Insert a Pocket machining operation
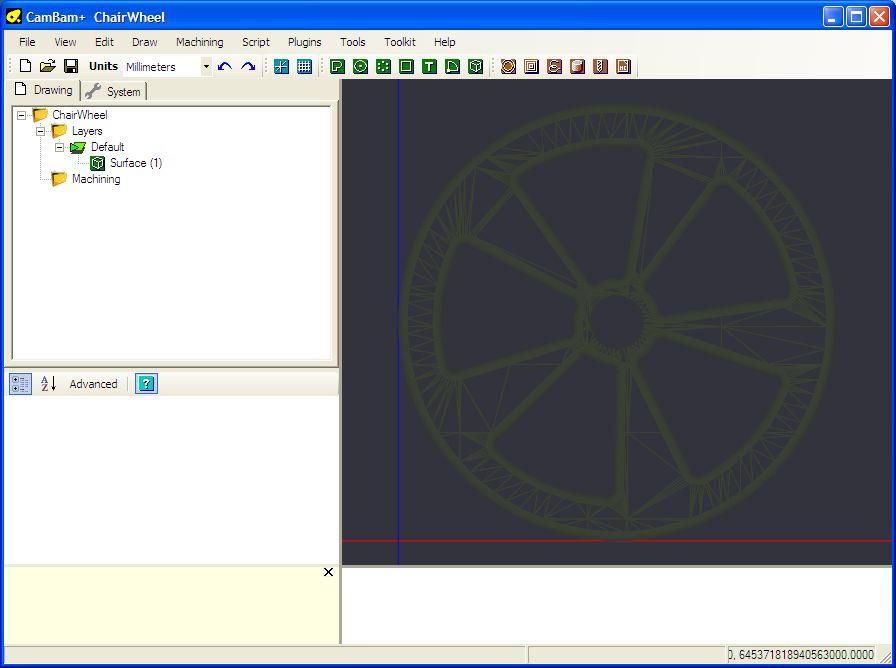The width and height of the screenshot is (896, 668). [531, 66]
